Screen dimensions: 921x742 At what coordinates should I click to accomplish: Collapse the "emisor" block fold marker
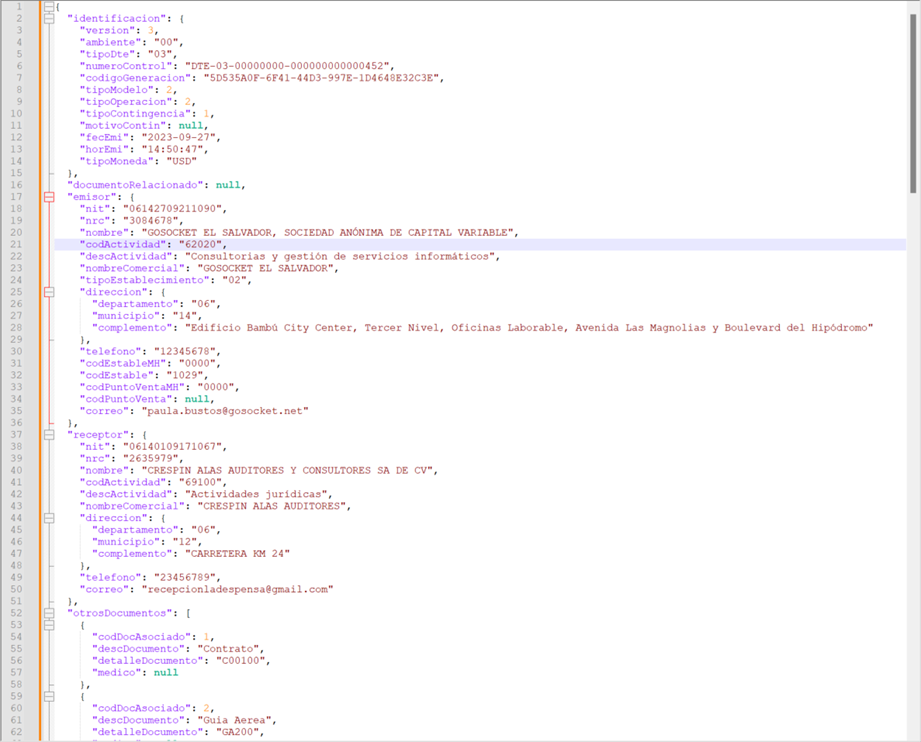coord(49,197)
